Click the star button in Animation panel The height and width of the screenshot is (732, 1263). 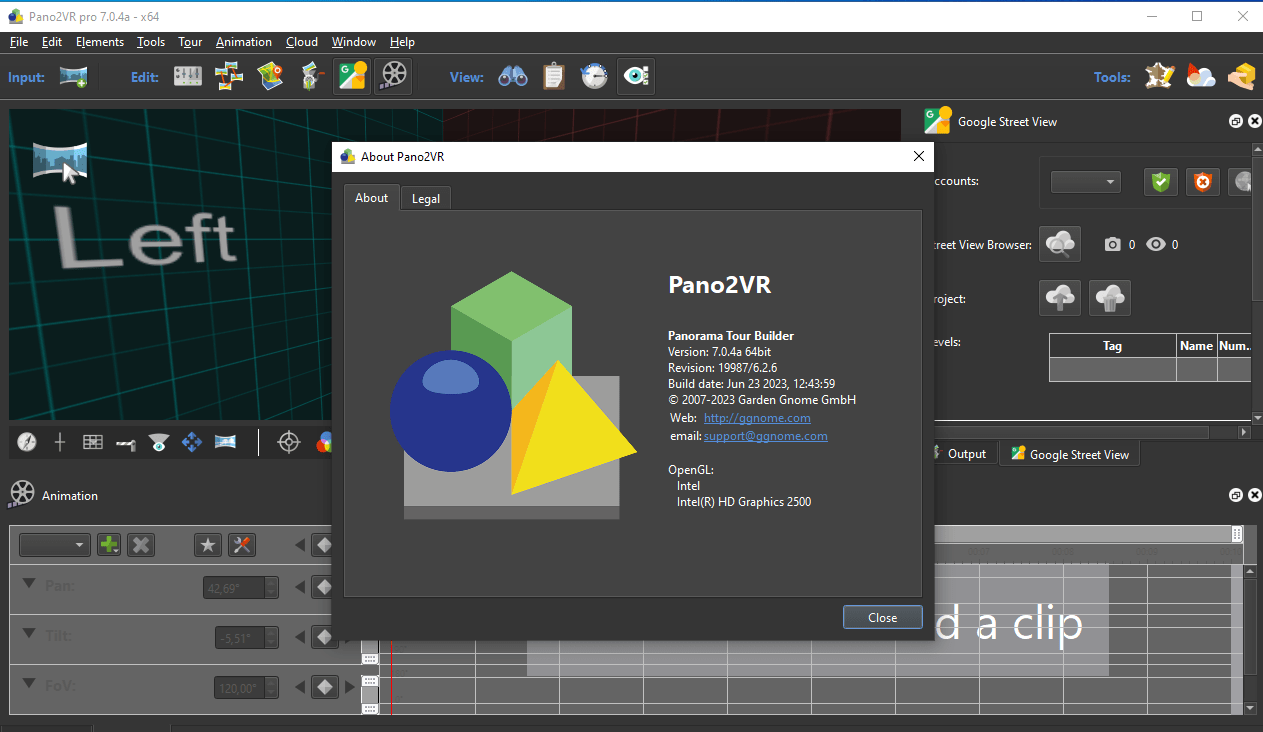207,545
